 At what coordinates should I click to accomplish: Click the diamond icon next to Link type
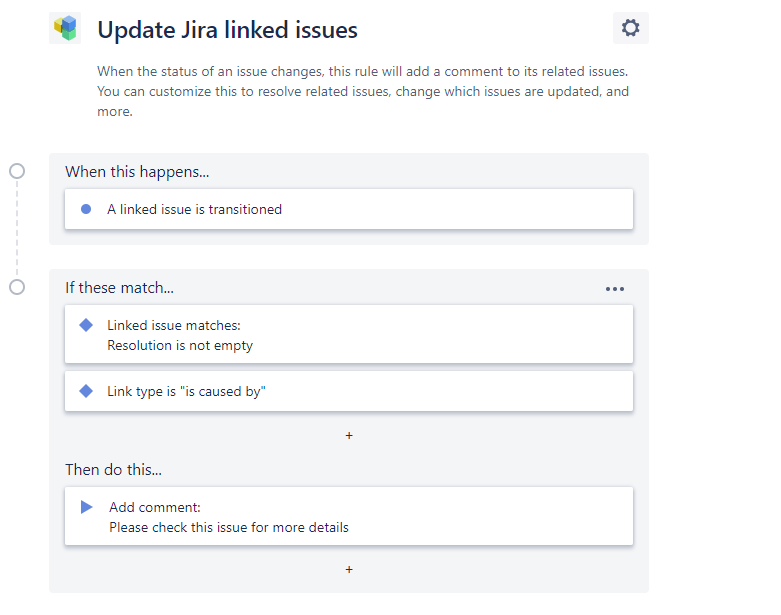pos(86,391)
